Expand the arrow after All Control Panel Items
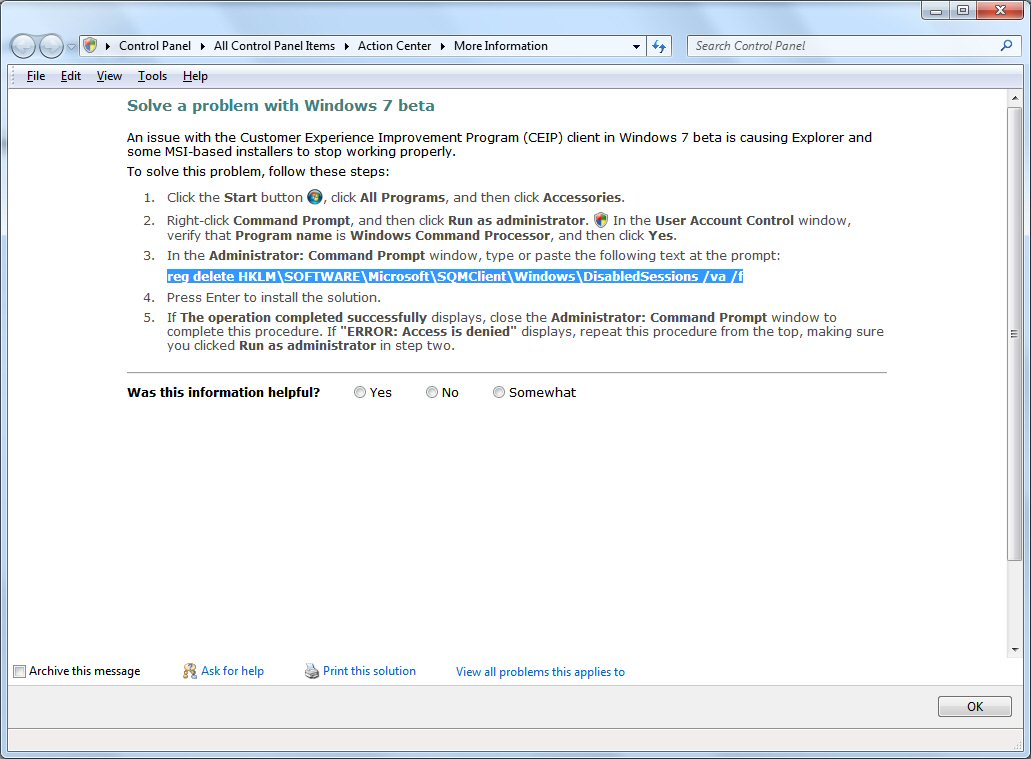Image resolution: width=1031 pixels, height=759 pixels. (x=347, y=46)
